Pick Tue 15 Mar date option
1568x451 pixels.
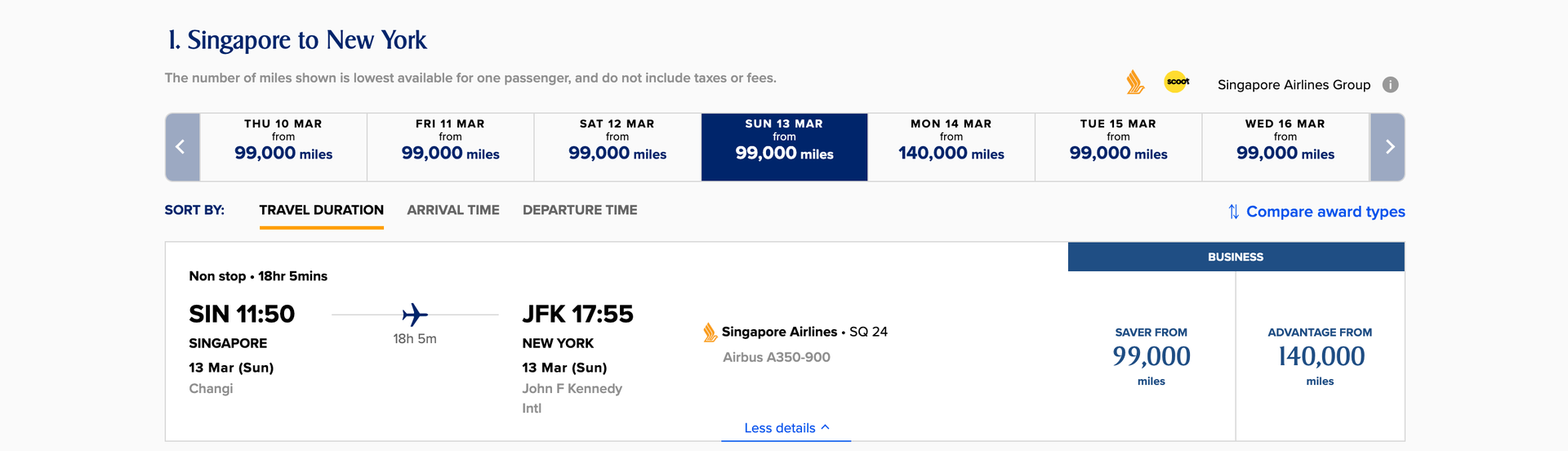(1118, 147)
